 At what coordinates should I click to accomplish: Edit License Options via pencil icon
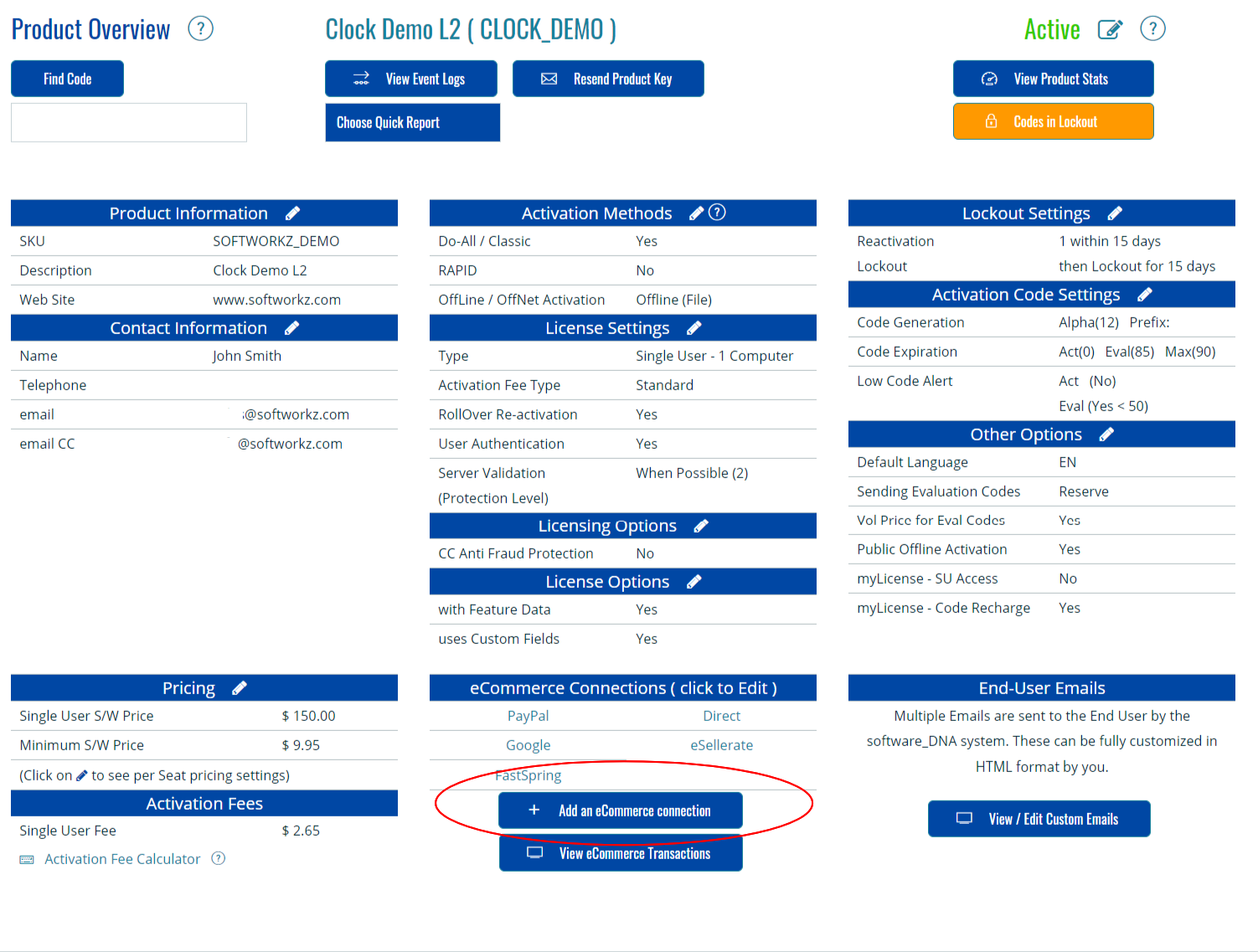tap(693, 582)
